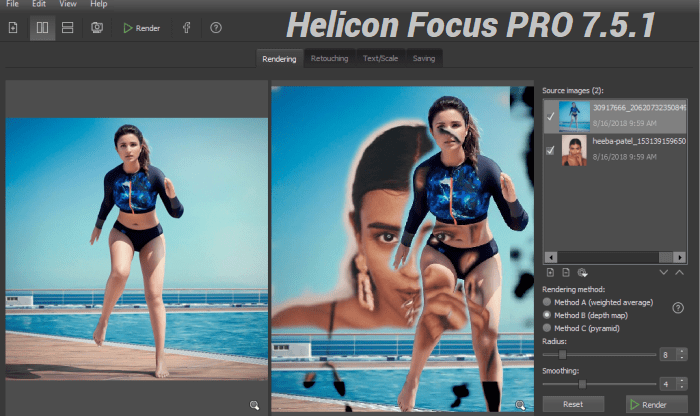The width and height of the screenshot is (700, 416).
Task: Click the heeba-patel_15313915965 file name
Action: pyautogui.click(x=639, y=141)
